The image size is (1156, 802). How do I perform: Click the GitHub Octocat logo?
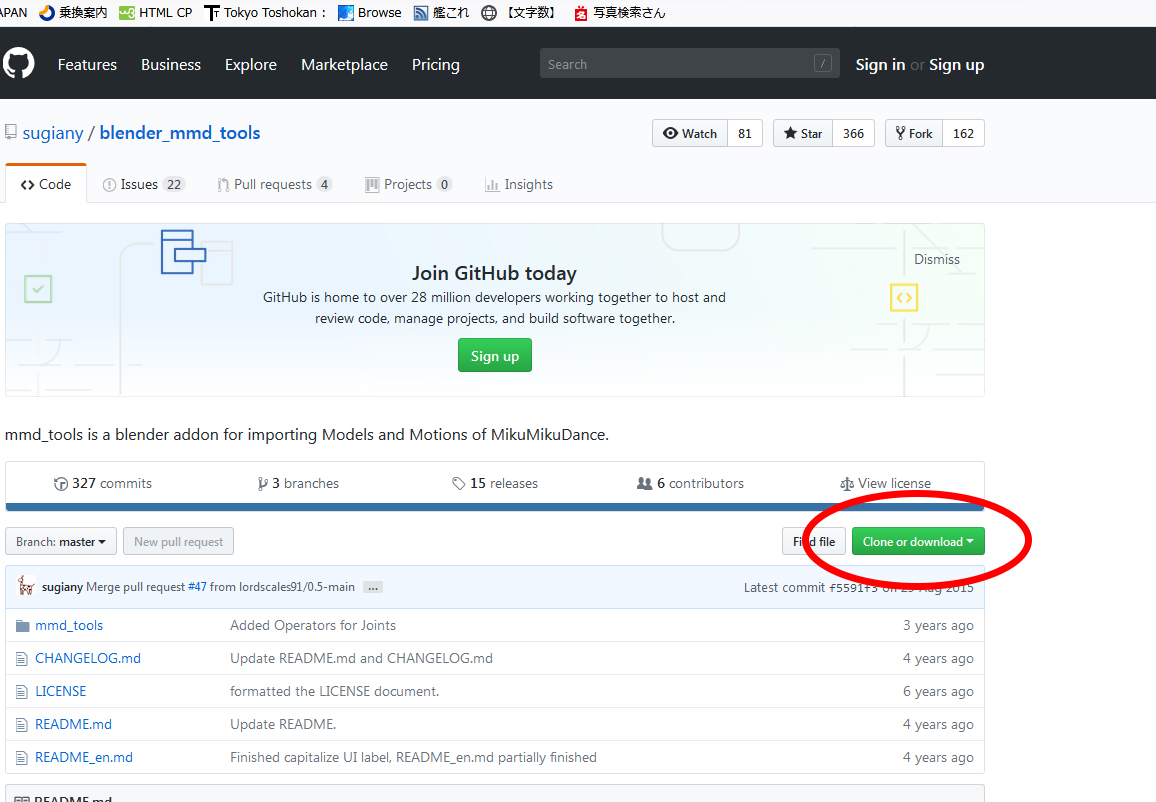(18, 64)
